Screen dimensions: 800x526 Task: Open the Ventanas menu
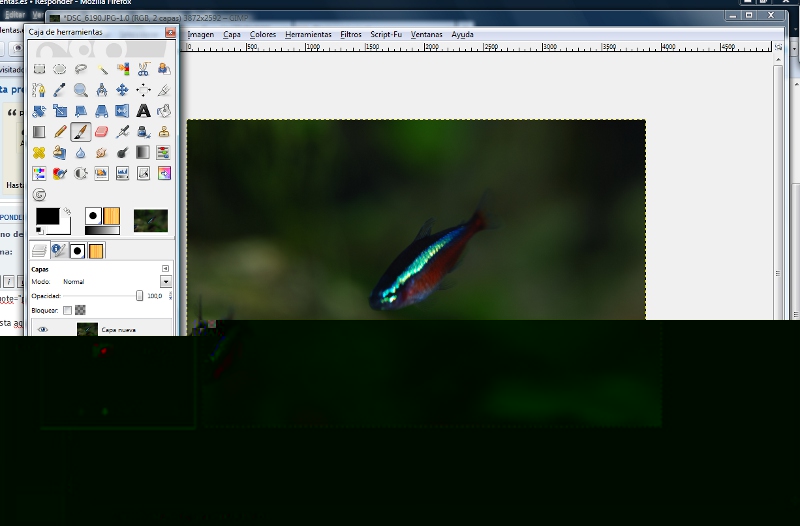(x=427, y=34)
